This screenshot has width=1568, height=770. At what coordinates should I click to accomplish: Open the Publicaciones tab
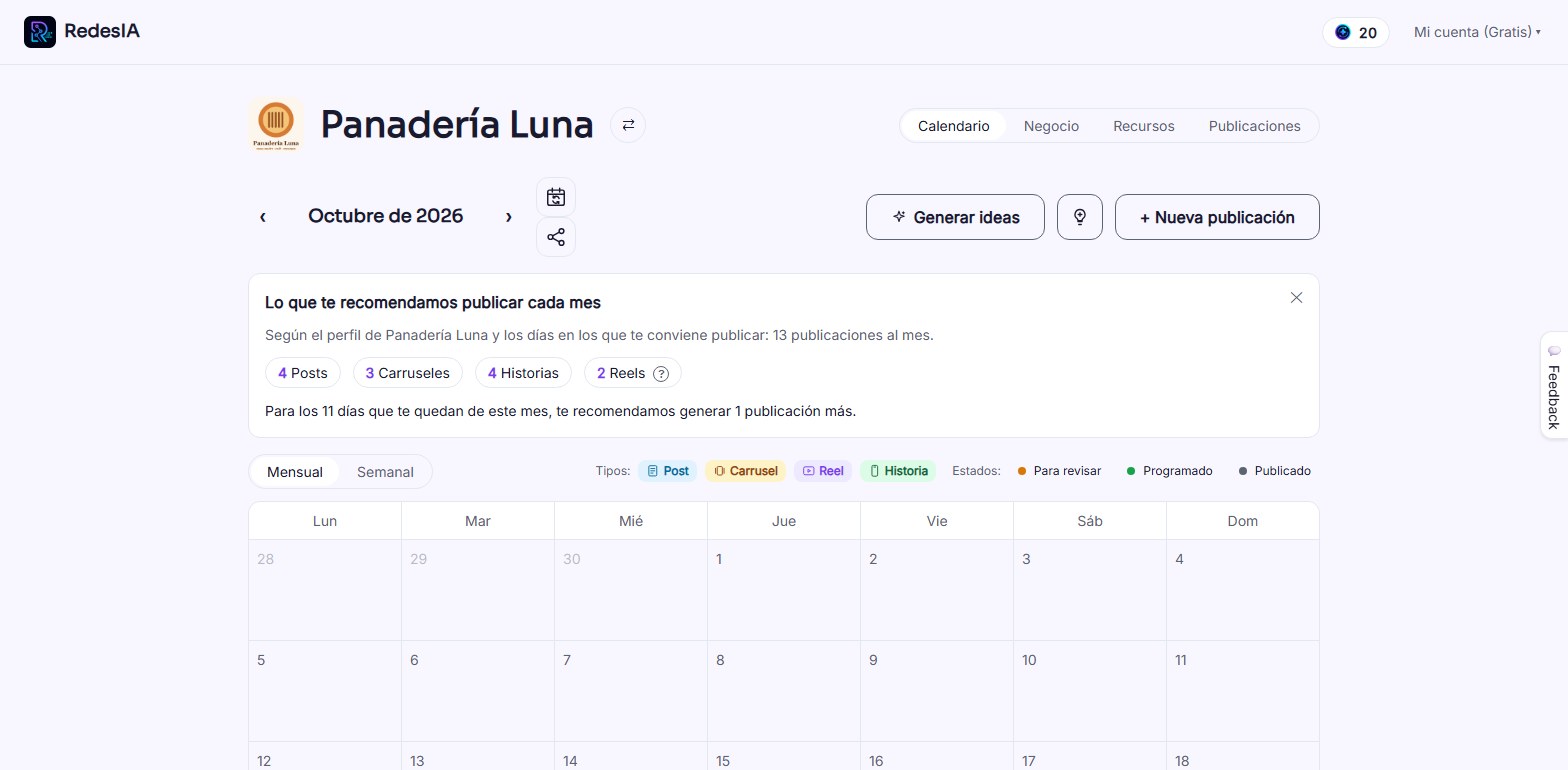coord(1254,126)
